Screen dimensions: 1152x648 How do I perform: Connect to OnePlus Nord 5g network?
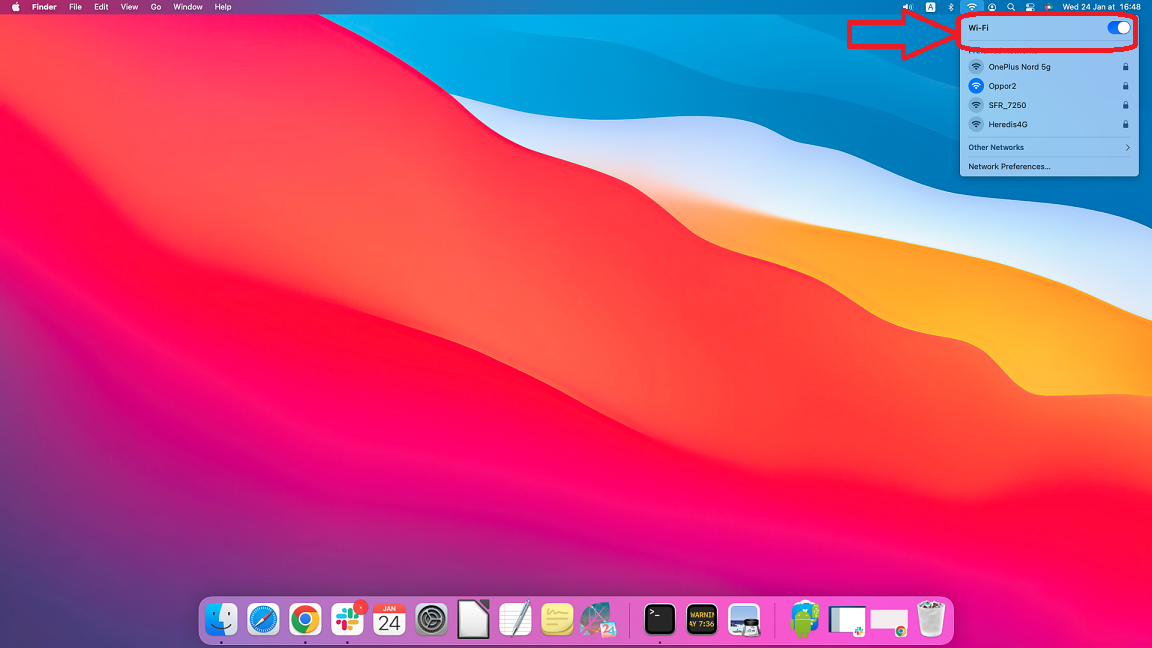click(1019, 67)
